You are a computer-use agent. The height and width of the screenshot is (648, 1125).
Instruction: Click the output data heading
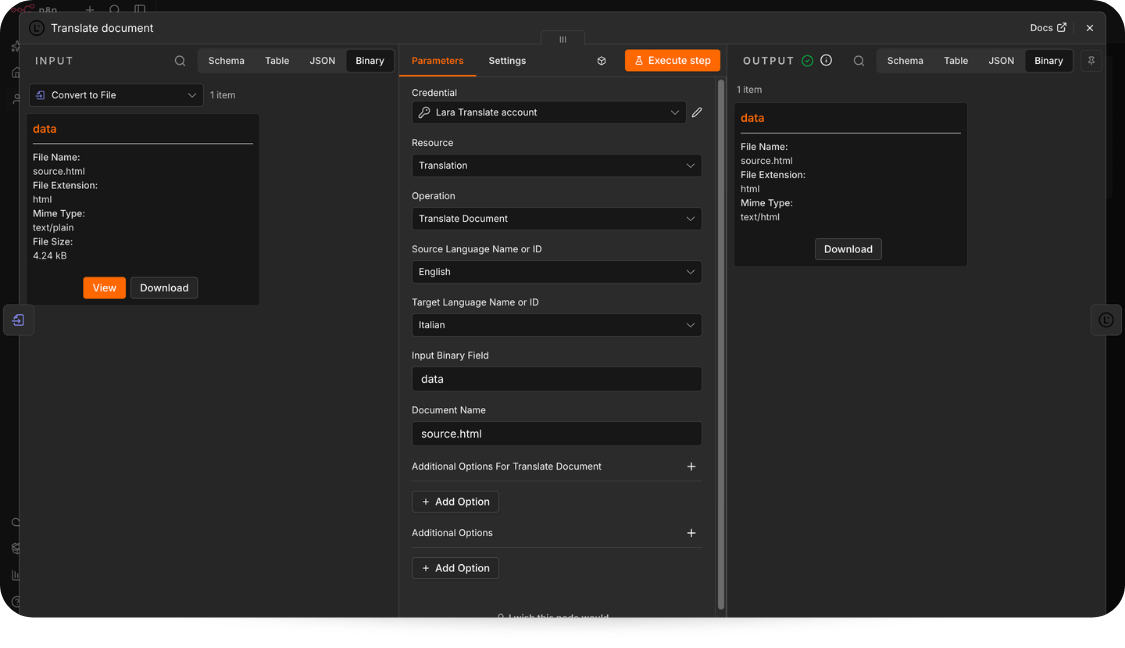point(752,118)
